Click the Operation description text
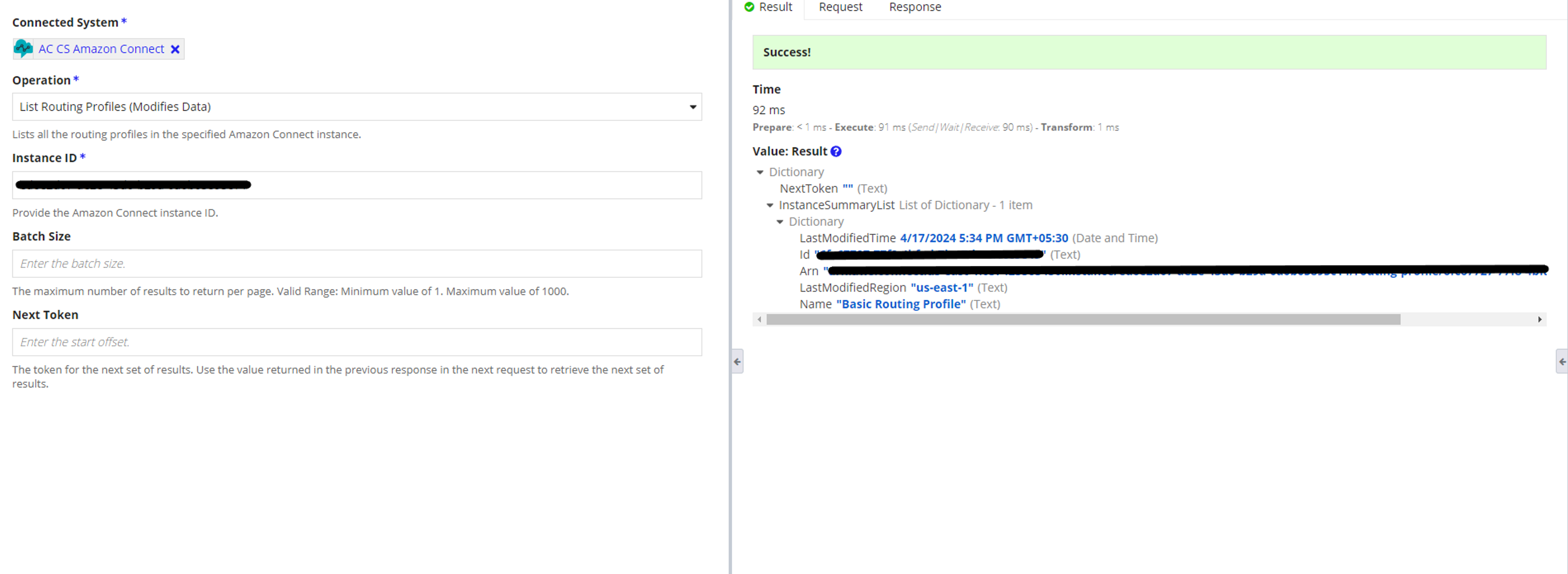1568x574 pixels. tap(186, 134)
